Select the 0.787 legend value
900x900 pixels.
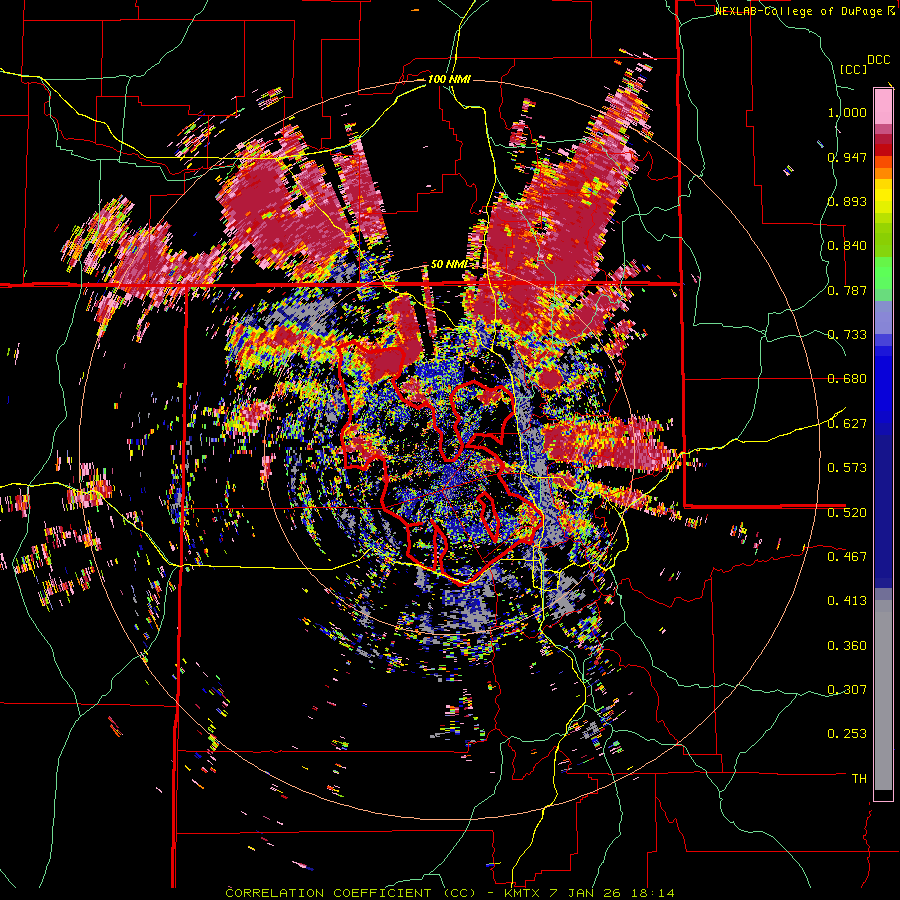[x=847, y=290]
